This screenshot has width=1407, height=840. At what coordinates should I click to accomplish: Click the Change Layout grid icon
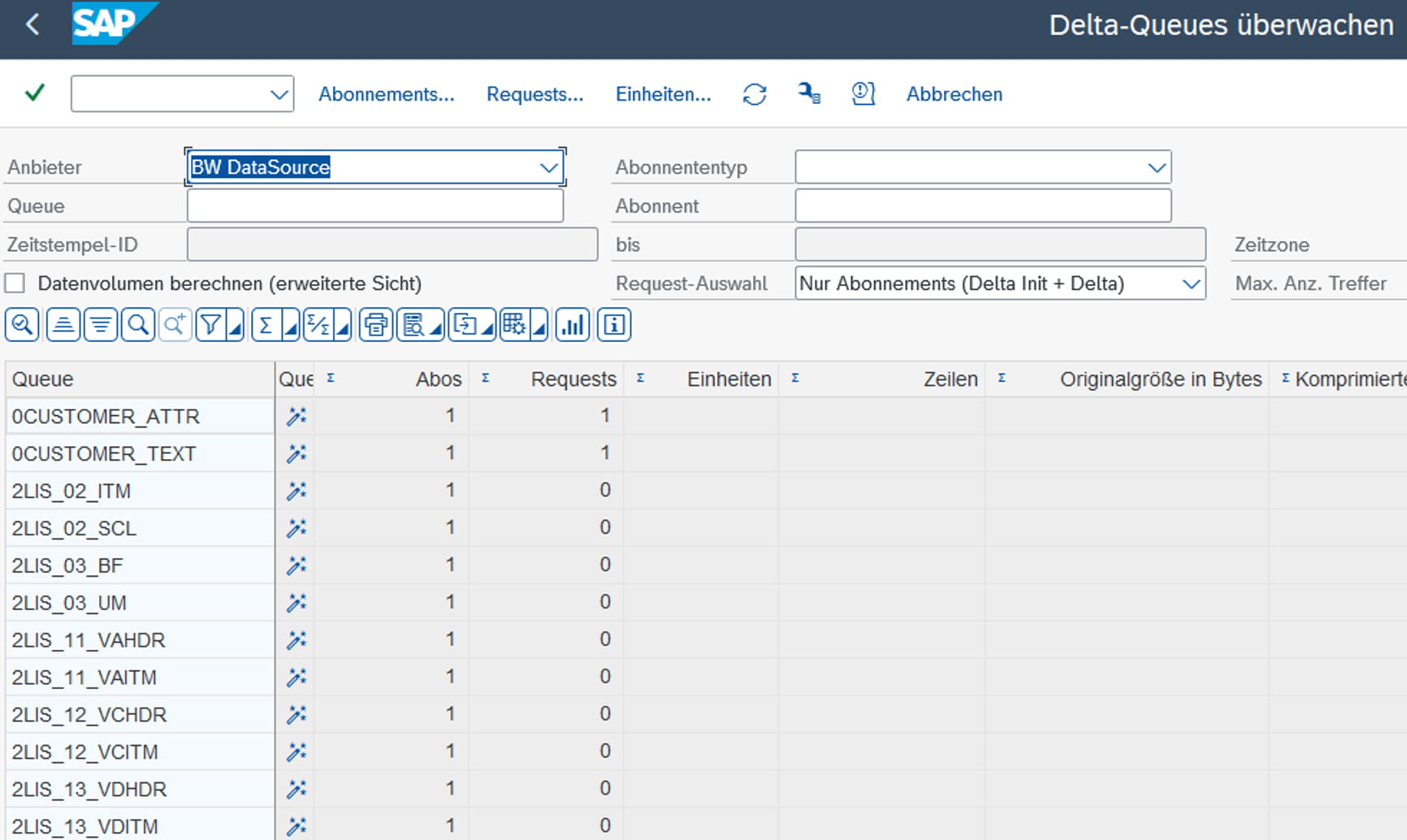point(515,326)
